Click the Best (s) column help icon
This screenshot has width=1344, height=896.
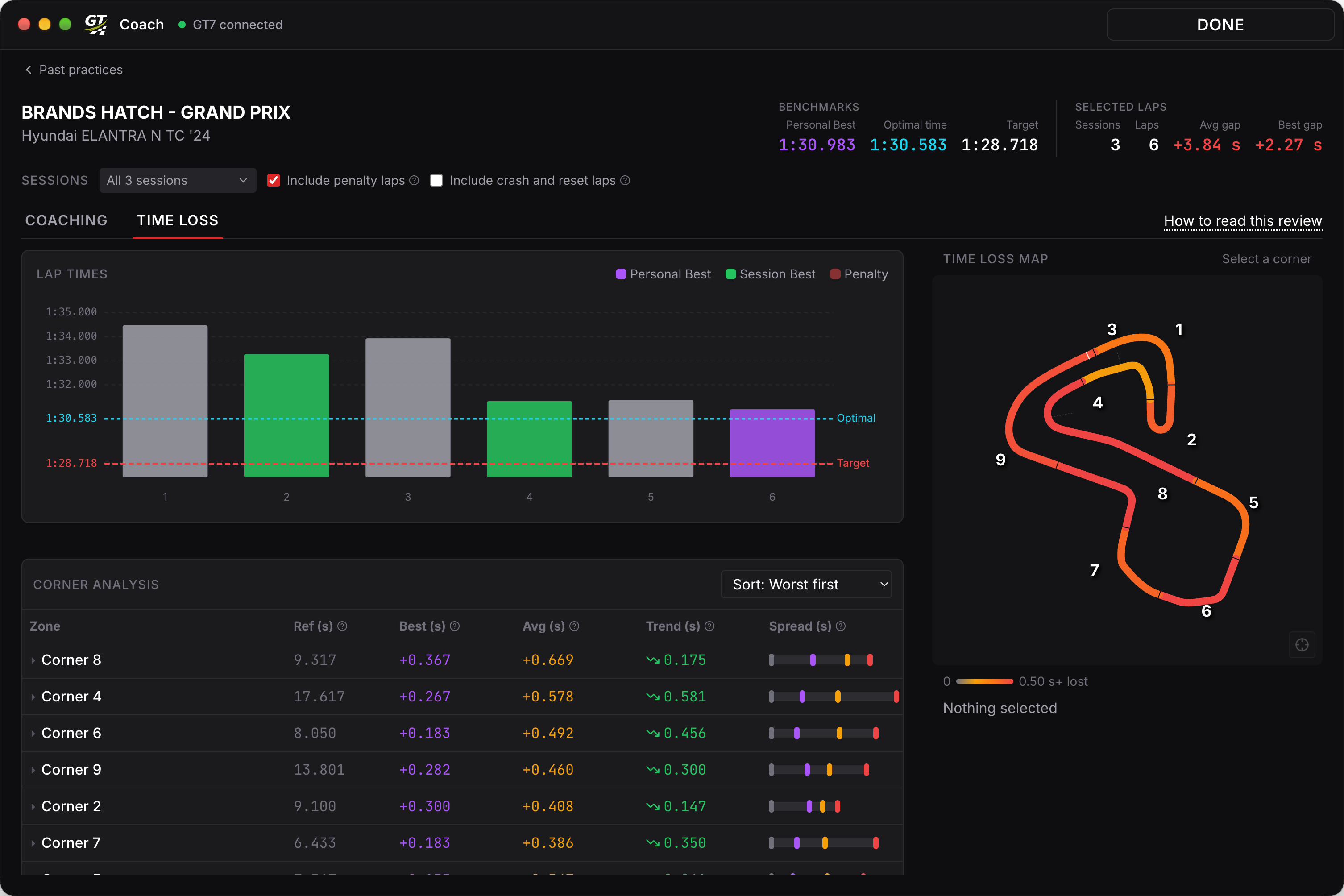click(455, 626)
